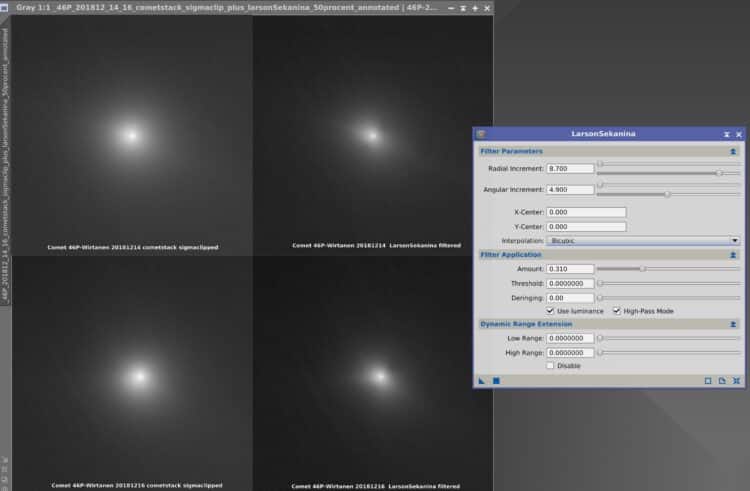Click the top-right LarsonSekanina filtered comet image
The width and height of the screenshot is (750, 491).
pyautogui.click(x=373, y=136)
